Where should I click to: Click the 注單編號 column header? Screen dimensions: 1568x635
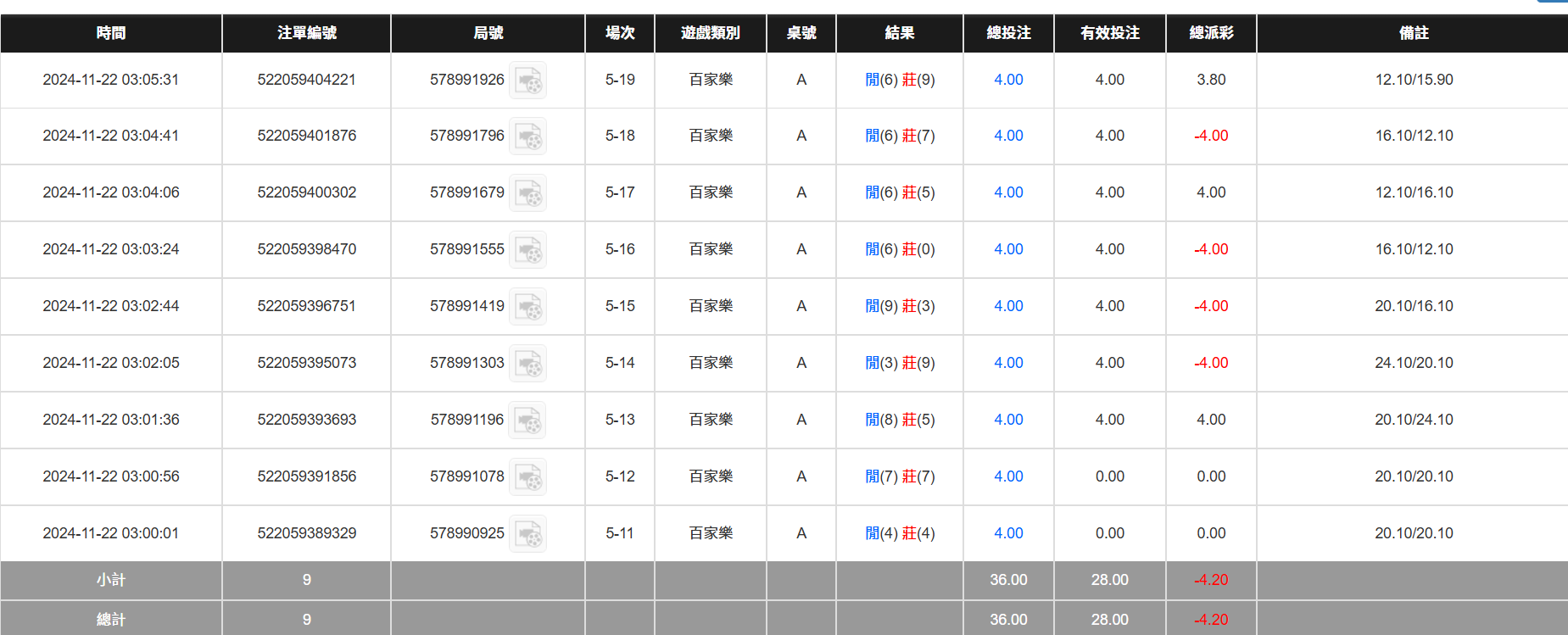click(x=306, y=33)
